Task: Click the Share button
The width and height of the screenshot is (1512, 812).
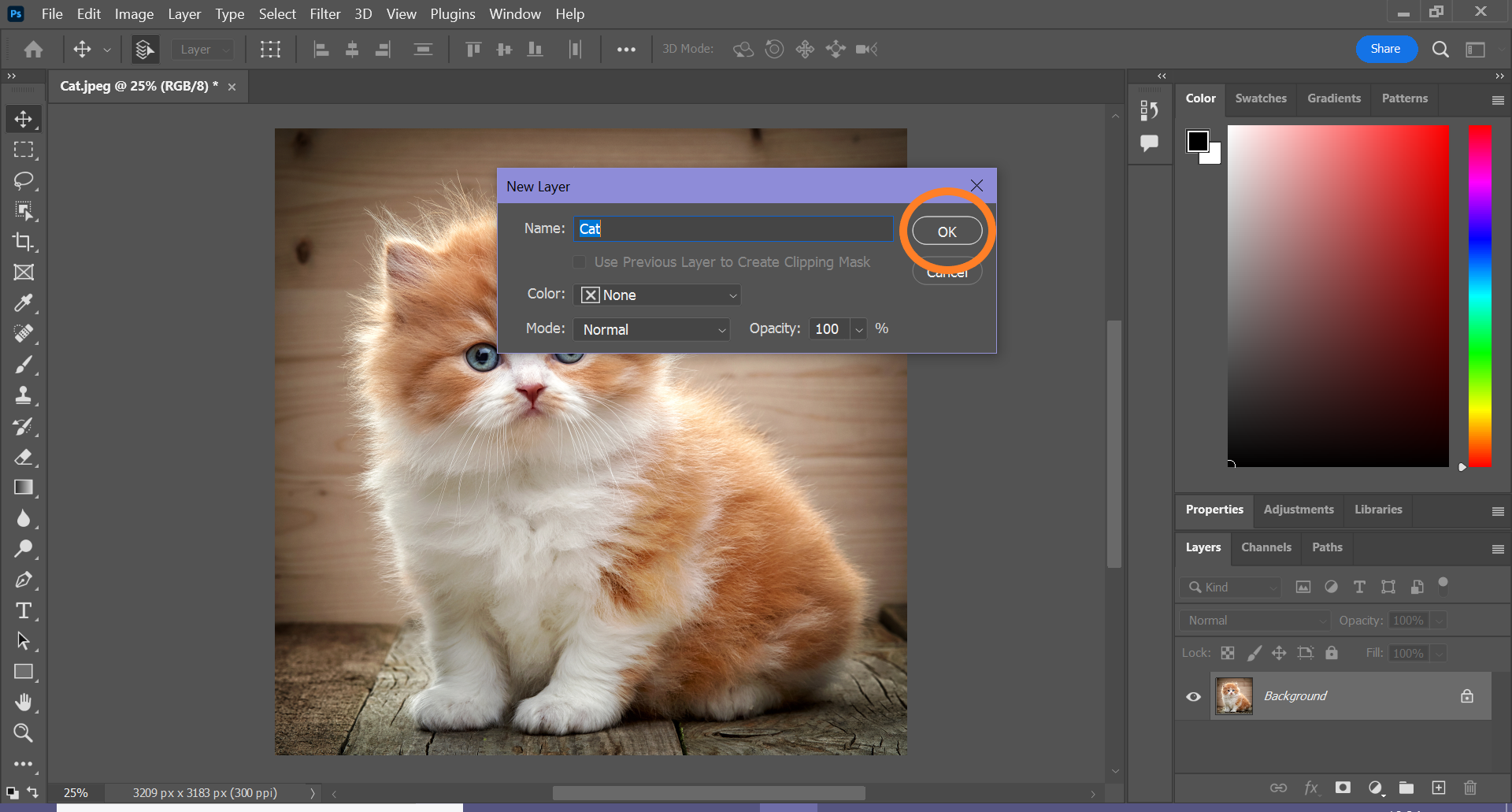Action: pos(1385,49)
